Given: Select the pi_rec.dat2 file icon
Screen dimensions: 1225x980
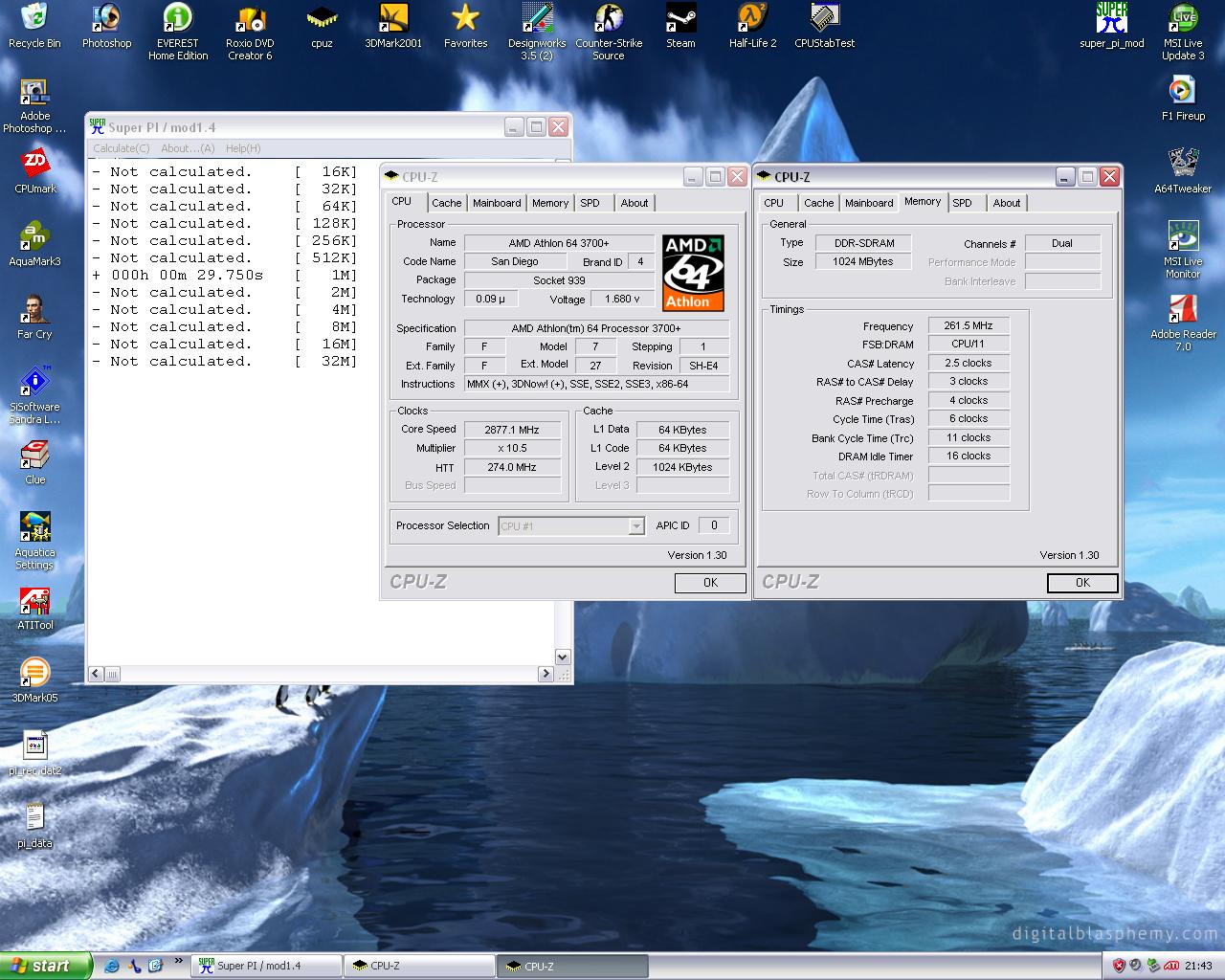Looking at the screenshot, I should point(34,753).
